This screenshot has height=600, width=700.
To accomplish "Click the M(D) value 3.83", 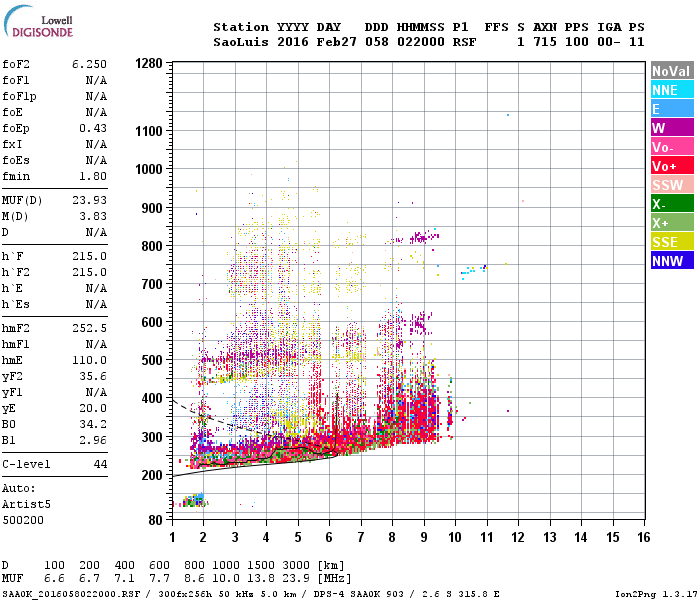I will tap(93, 216).
